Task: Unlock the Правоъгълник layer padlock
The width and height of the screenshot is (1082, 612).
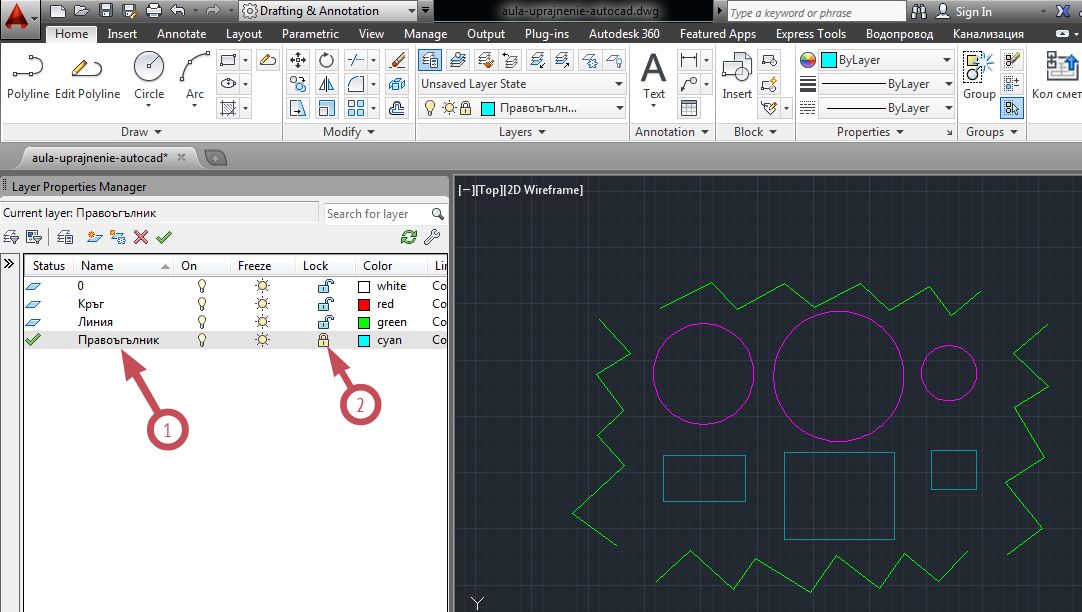Action: pos(323,339)
